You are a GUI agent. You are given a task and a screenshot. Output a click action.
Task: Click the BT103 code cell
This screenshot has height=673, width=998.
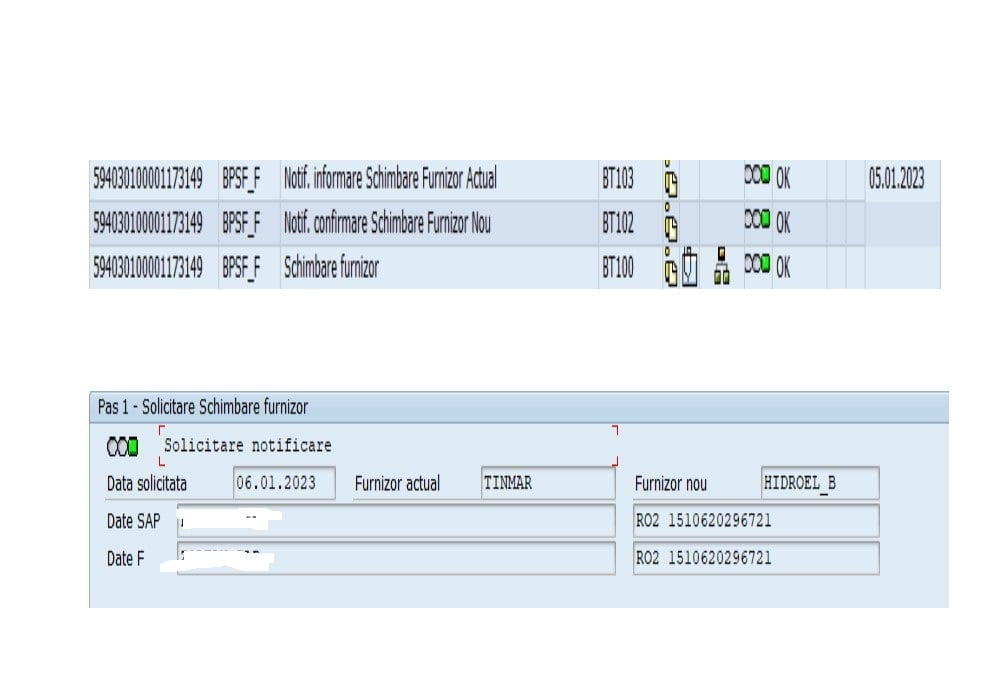618,179
